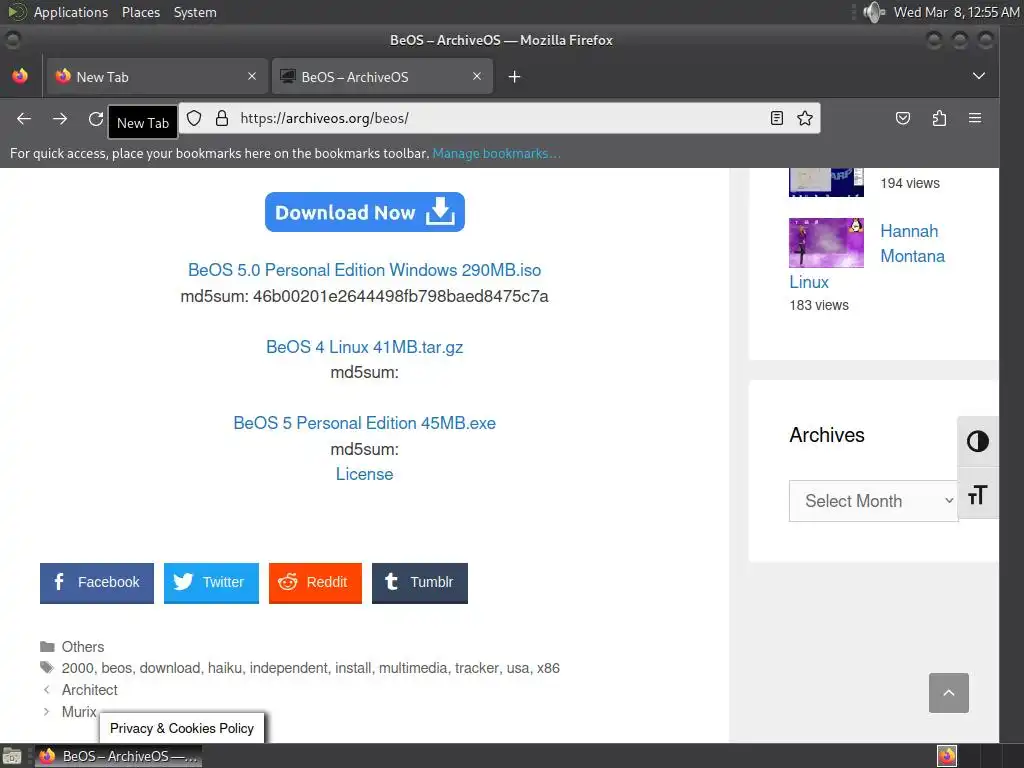Select BeOS – ArchiveOS taskbar window button
1024x768 pixels.
[118, 756]
